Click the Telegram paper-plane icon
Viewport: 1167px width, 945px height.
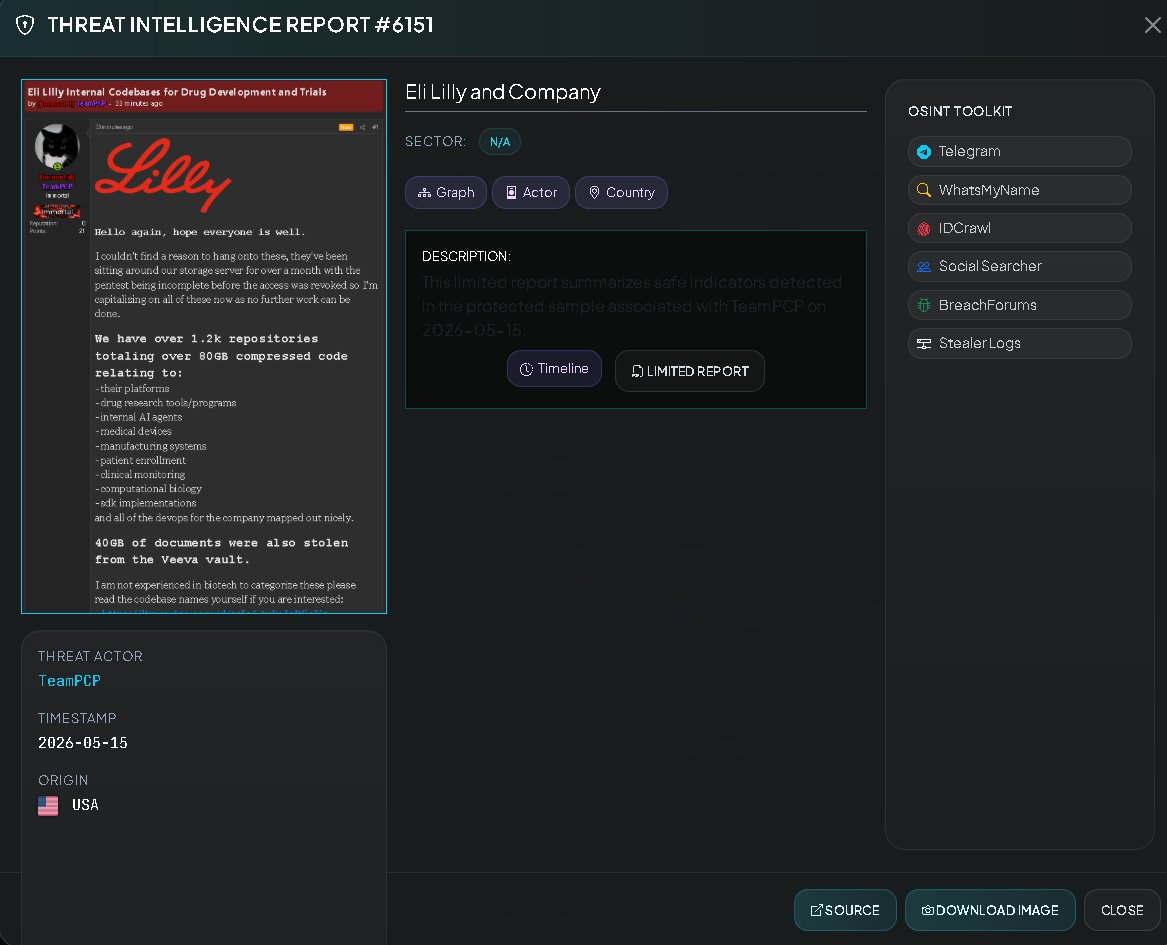tap(924, 152)
